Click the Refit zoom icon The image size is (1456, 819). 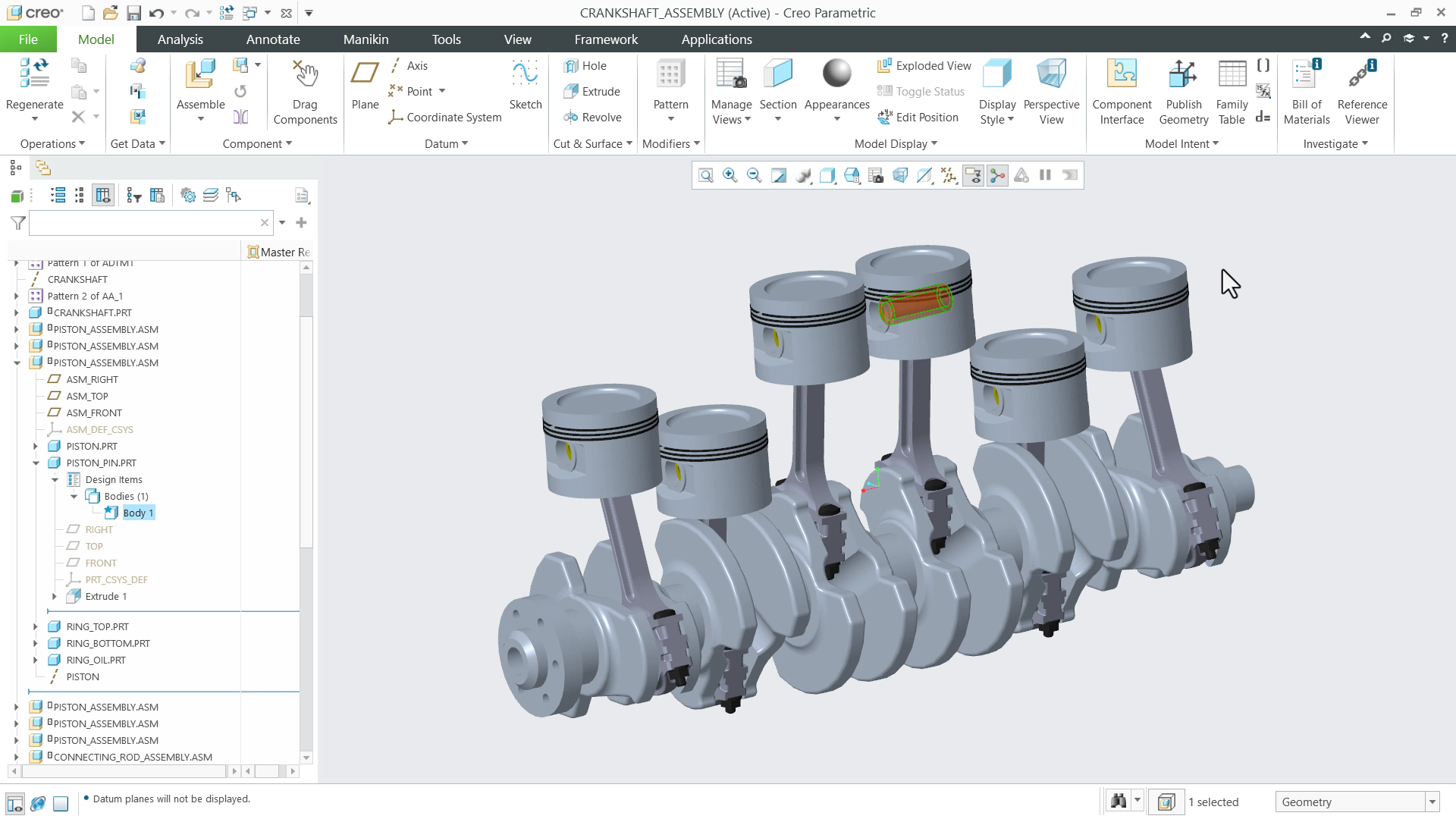pos(705,176)
